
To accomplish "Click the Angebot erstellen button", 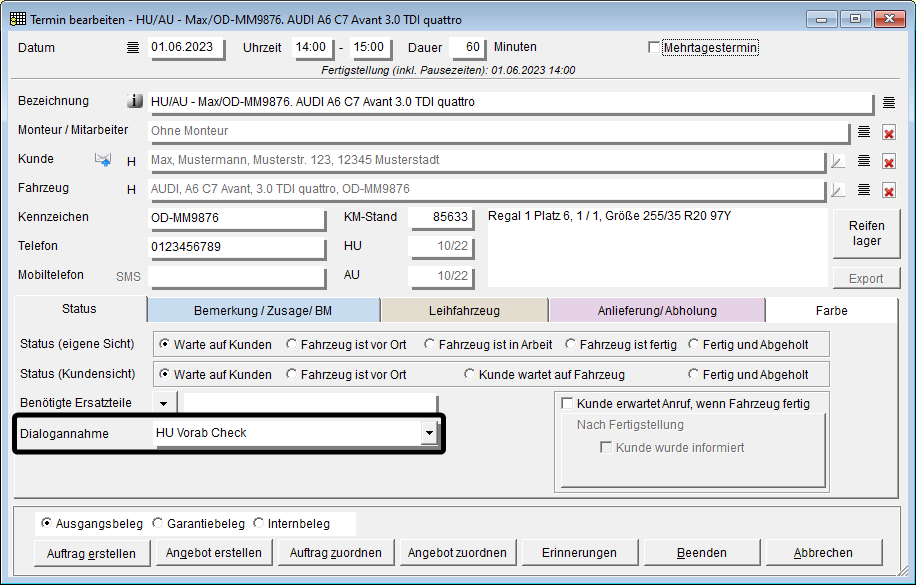I will (214, 552).
